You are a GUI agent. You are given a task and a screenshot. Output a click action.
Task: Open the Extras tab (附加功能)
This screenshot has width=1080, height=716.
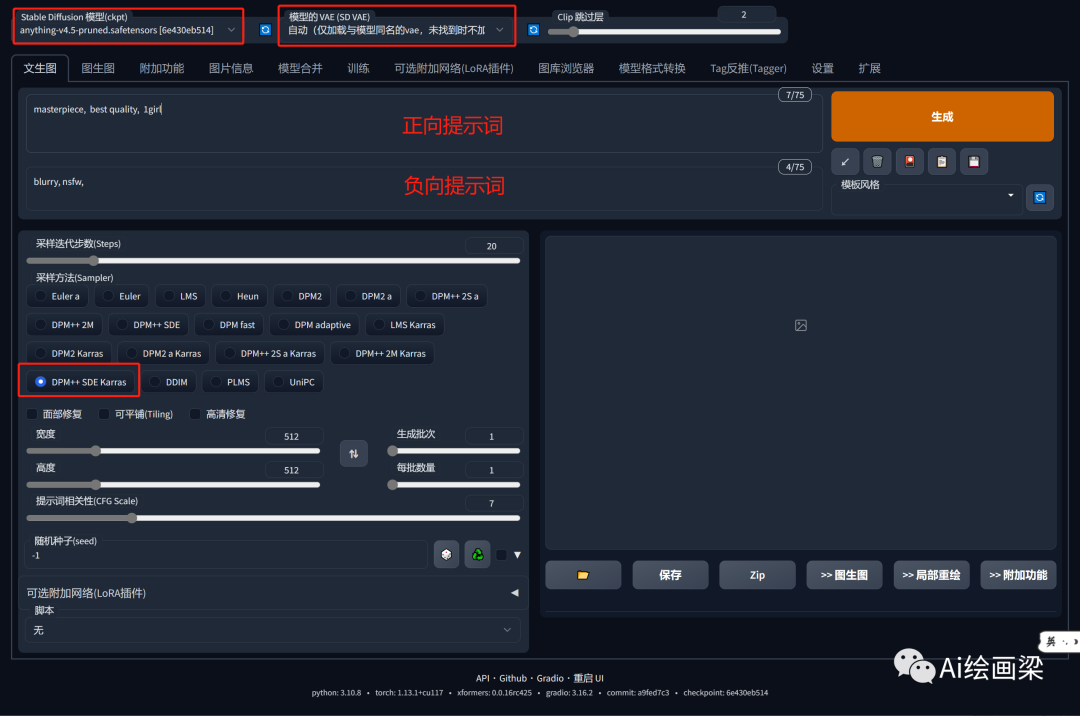point(162,68)
